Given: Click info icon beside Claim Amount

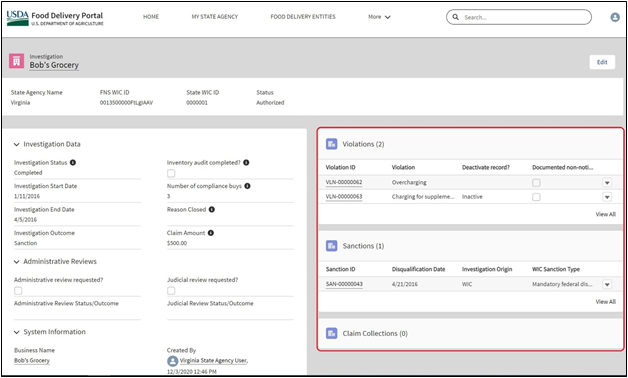Looking at the screenshot, I should click(211, 233).
